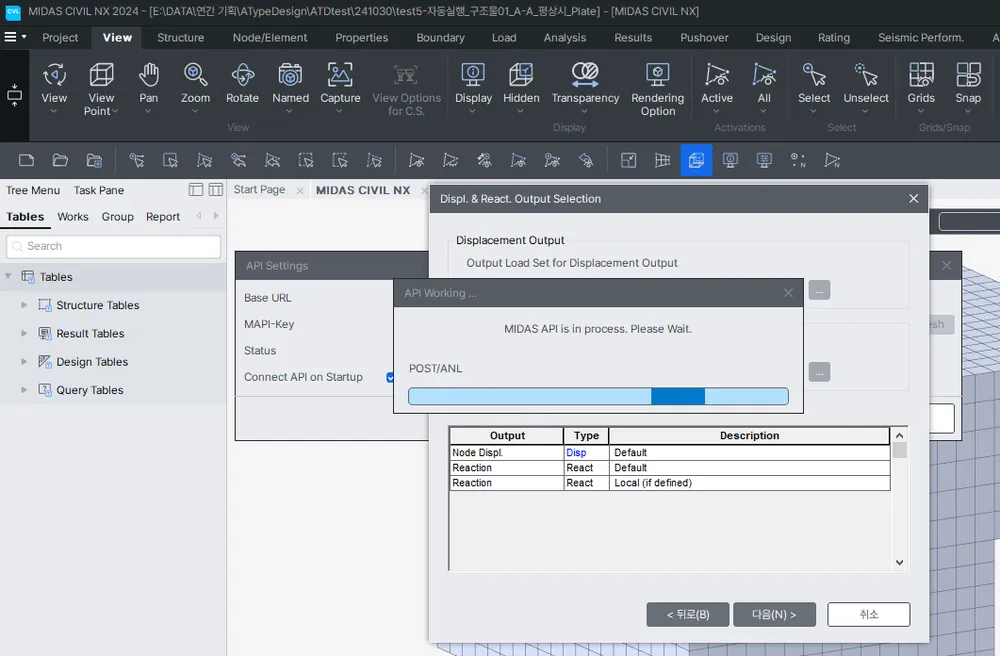Screen dimensions: 1000x656
Task: Click the output table scrollbar up arrow
Action: [x=899, y=435]
